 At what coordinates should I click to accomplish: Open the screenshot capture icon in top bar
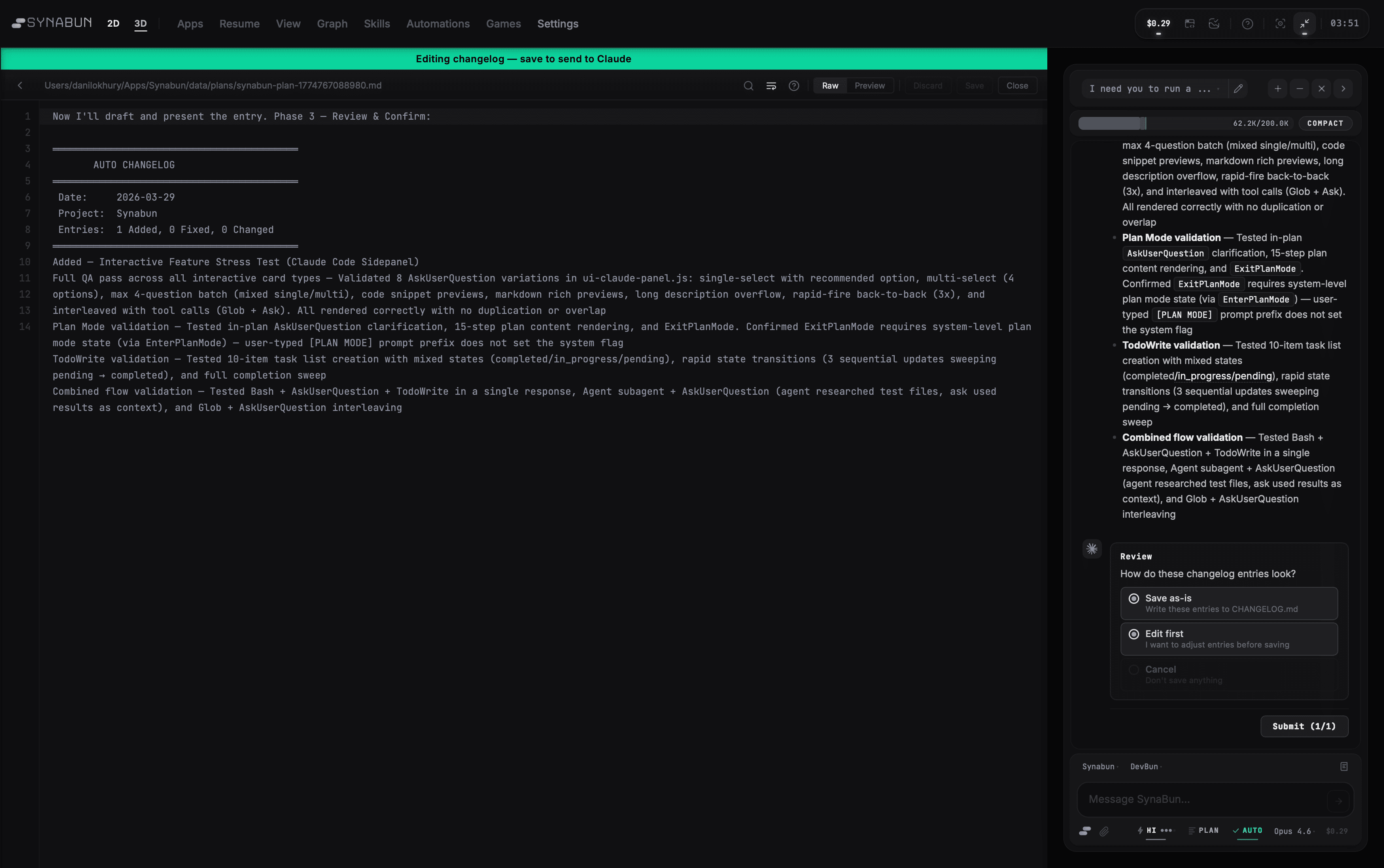[x=1280, y=23]
